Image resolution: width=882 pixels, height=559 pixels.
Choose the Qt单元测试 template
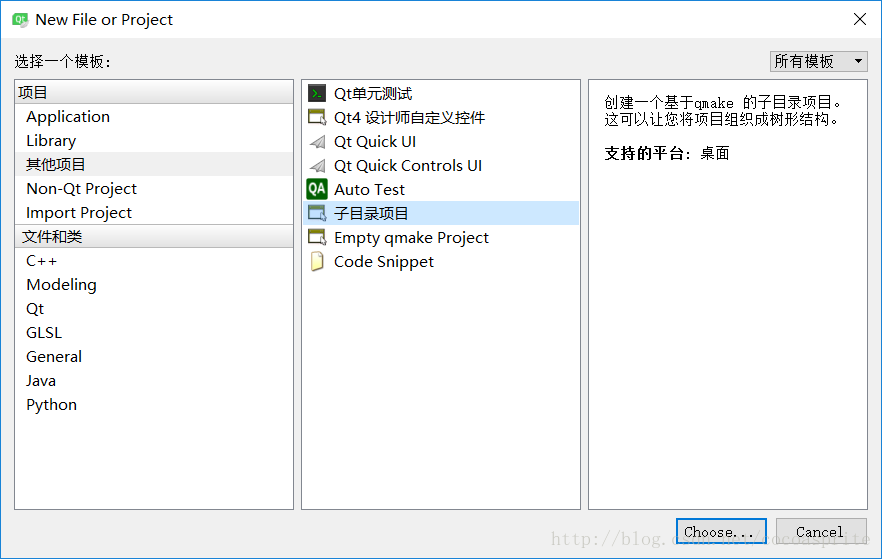441,93
